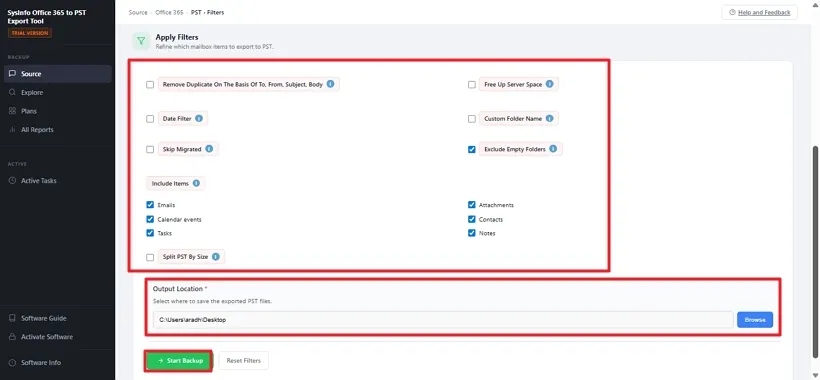Image resolution: width=820 pixels, height=380 pixels.
Task: Click Office 365 breadcrumb
Action: (x=169, y=12)
